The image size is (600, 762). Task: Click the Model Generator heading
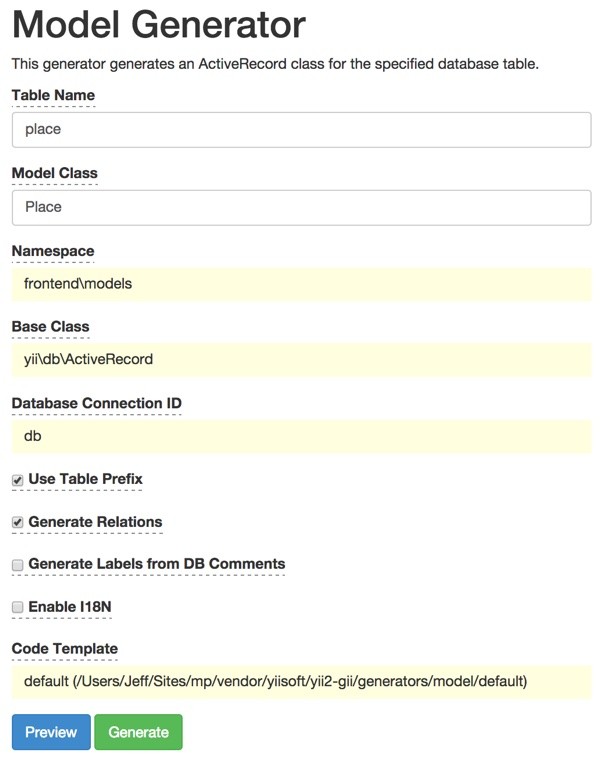click(158, 25)
